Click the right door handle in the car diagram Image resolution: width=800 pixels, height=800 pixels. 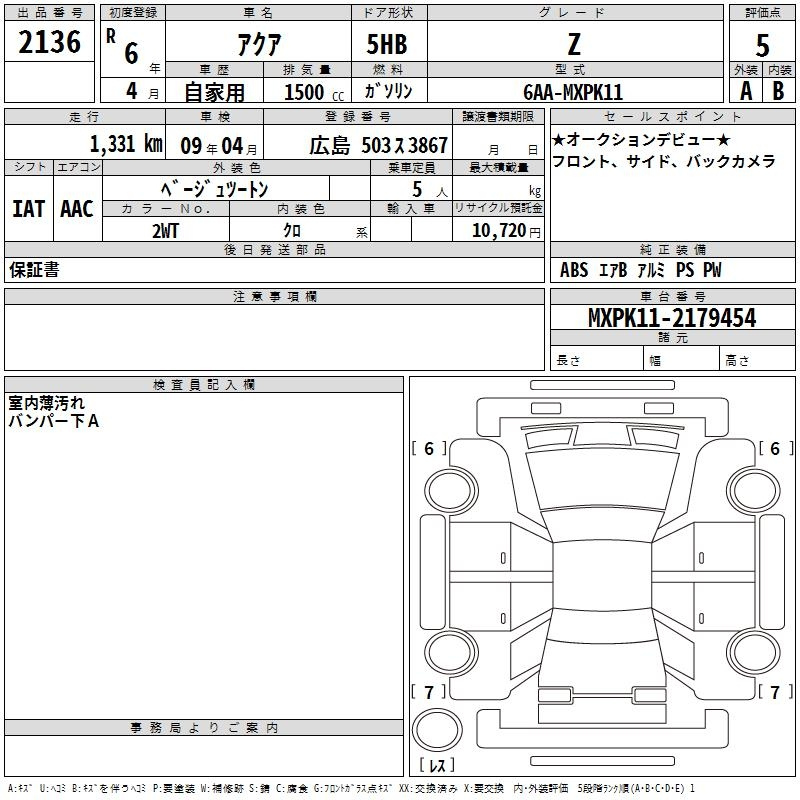(702, 557)
